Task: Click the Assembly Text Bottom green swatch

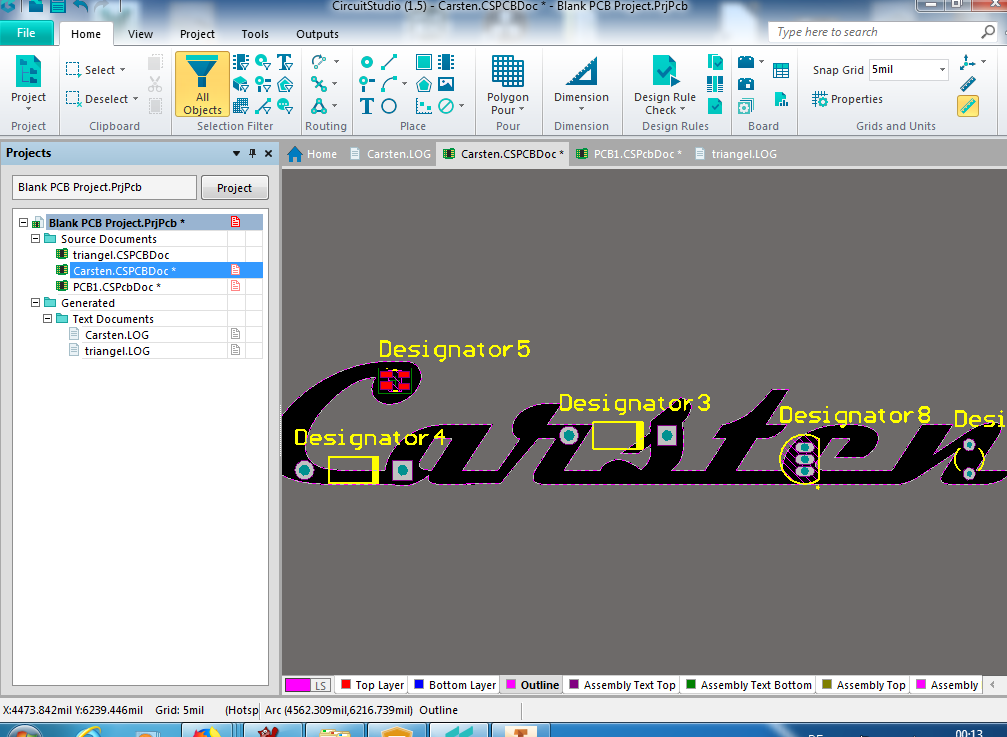Action: (691, 684)
